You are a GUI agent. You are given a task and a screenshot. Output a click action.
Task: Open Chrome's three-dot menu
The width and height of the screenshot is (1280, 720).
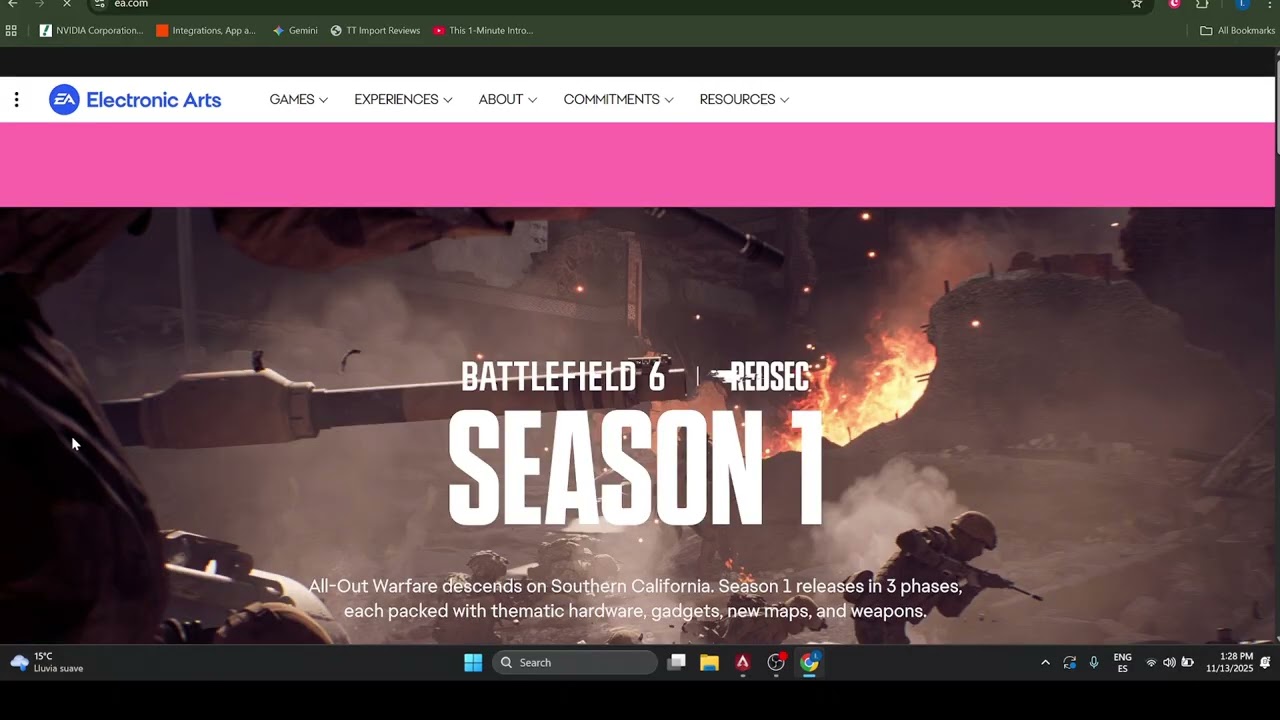tap(1270, 4)
